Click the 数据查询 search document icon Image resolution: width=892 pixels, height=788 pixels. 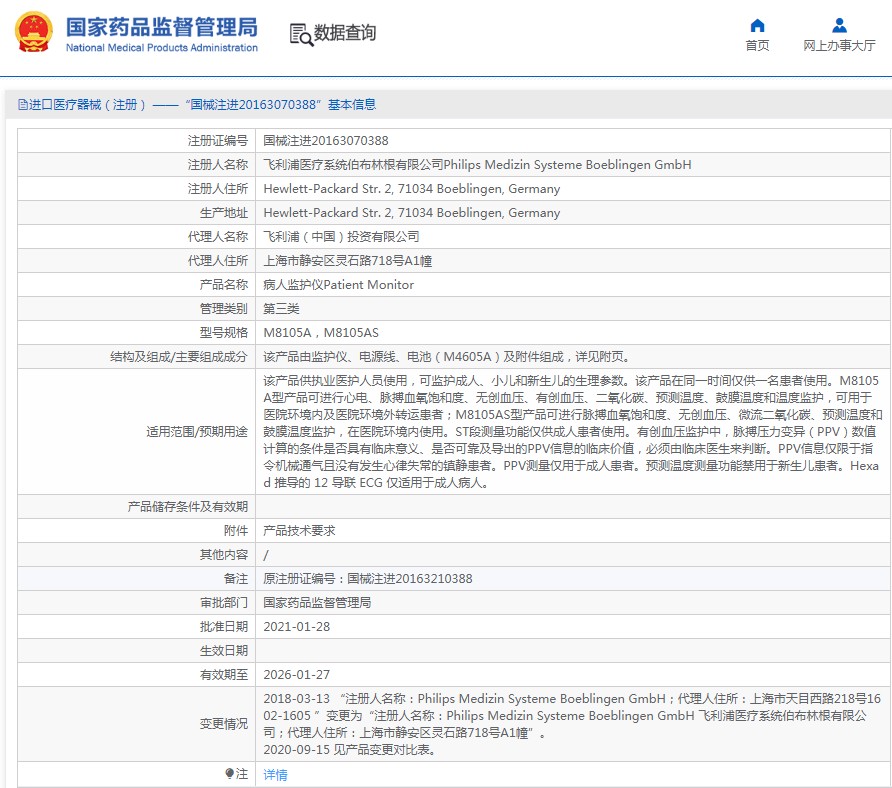(301, 35)
